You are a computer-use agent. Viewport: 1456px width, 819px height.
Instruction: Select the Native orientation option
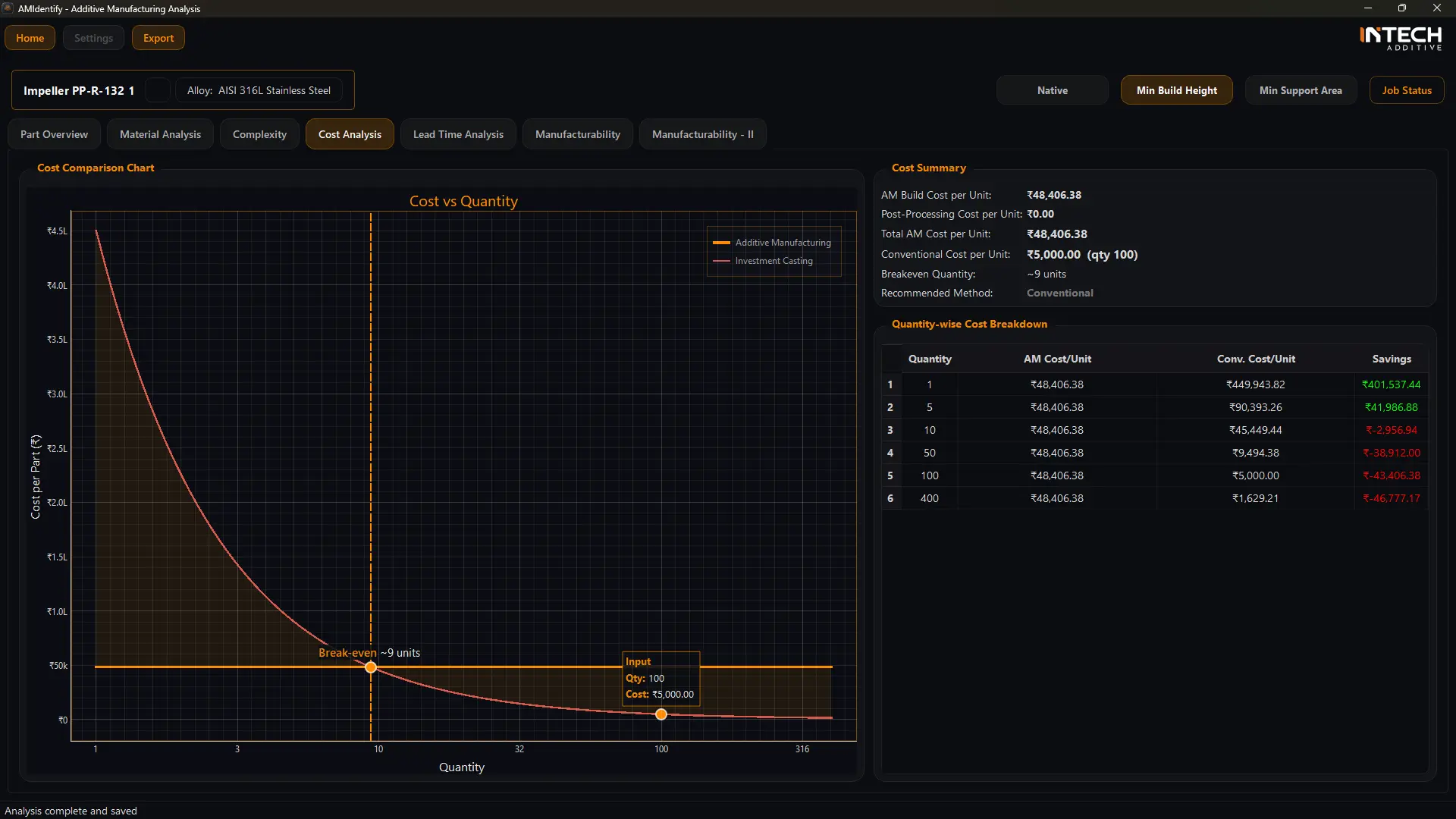pyautogui.click(x=1052, y=90)
